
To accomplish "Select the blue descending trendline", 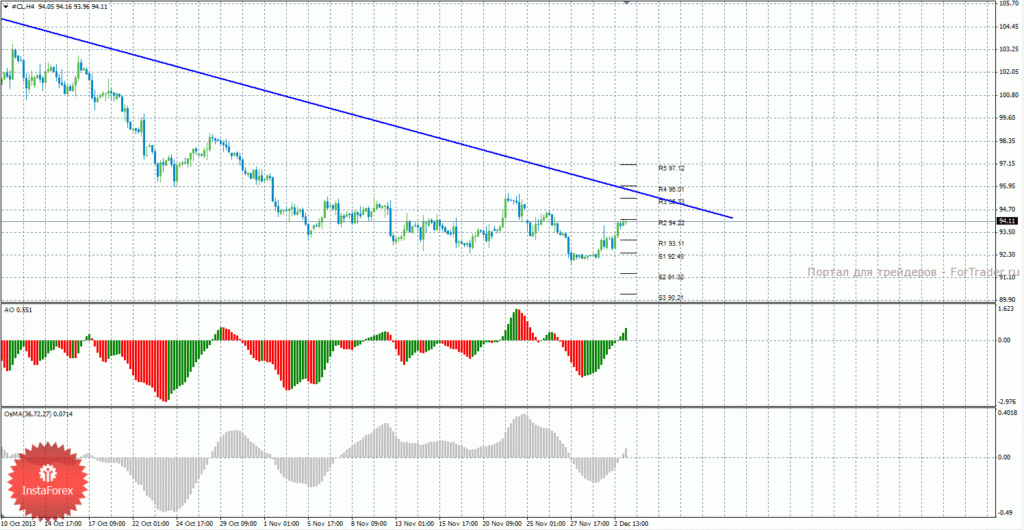I will pos(366,117).
